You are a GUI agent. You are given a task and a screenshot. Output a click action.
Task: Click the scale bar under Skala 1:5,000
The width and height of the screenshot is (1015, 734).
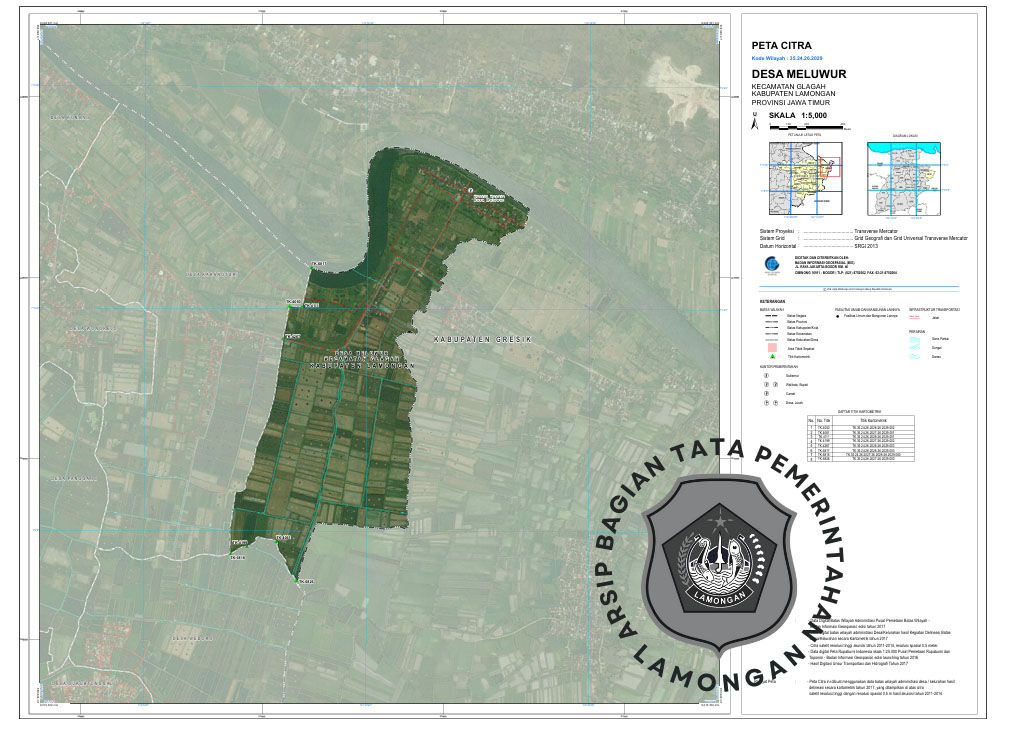tap(808, 128)
